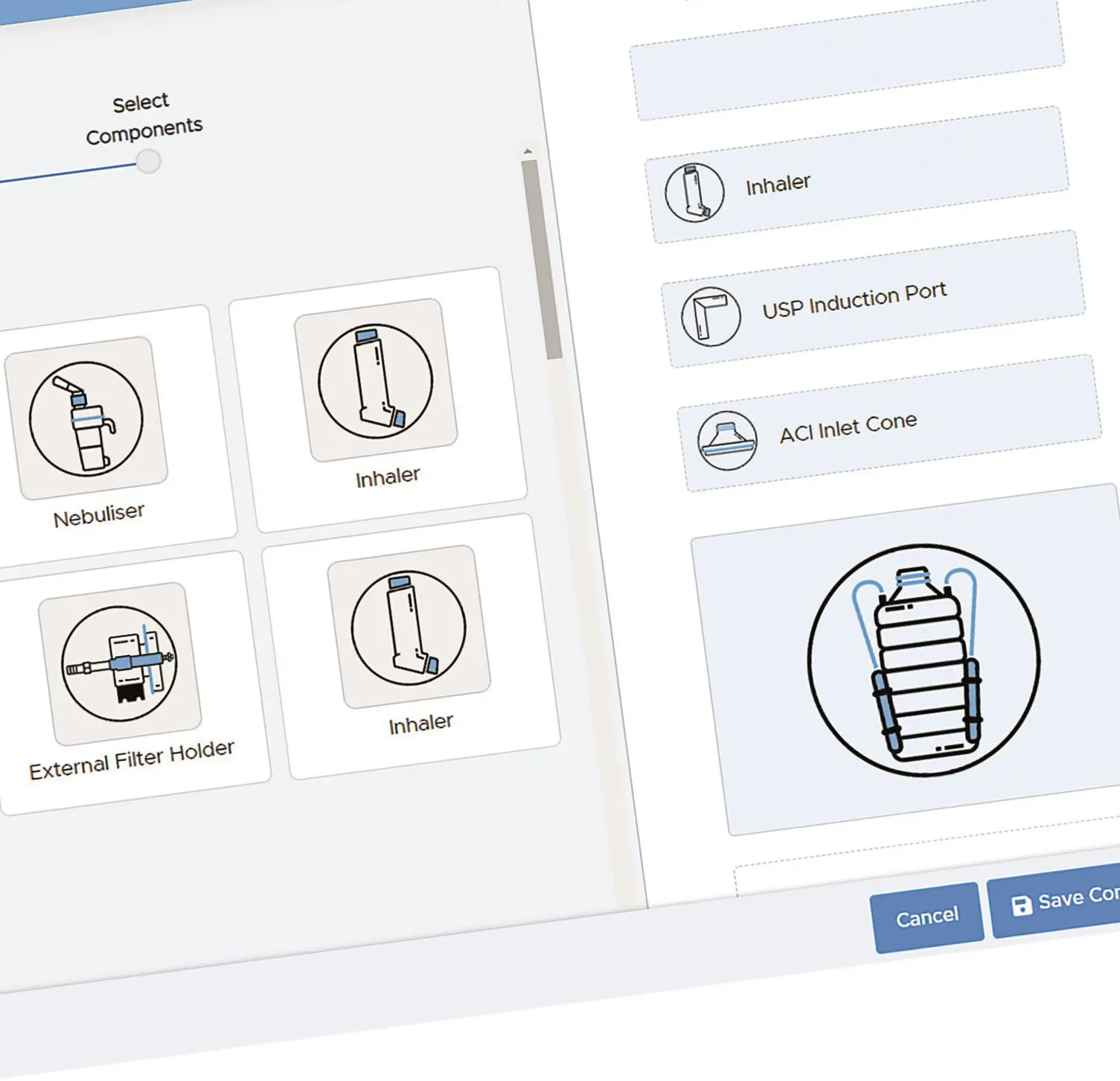Pick the Inhaler icon beside External Filter Holder
The image size is (1120, 1081).
pyautogui.click(x=409, y=628)
